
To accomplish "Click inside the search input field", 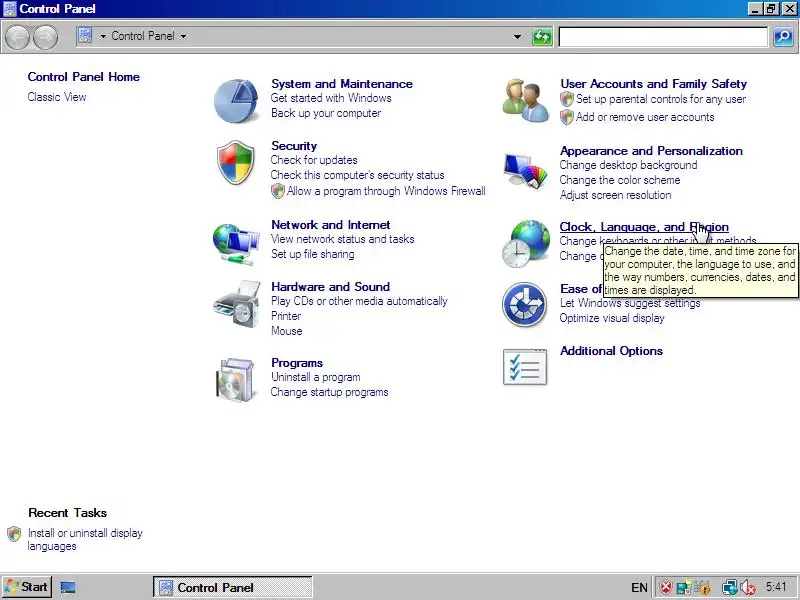I will 663,37.
